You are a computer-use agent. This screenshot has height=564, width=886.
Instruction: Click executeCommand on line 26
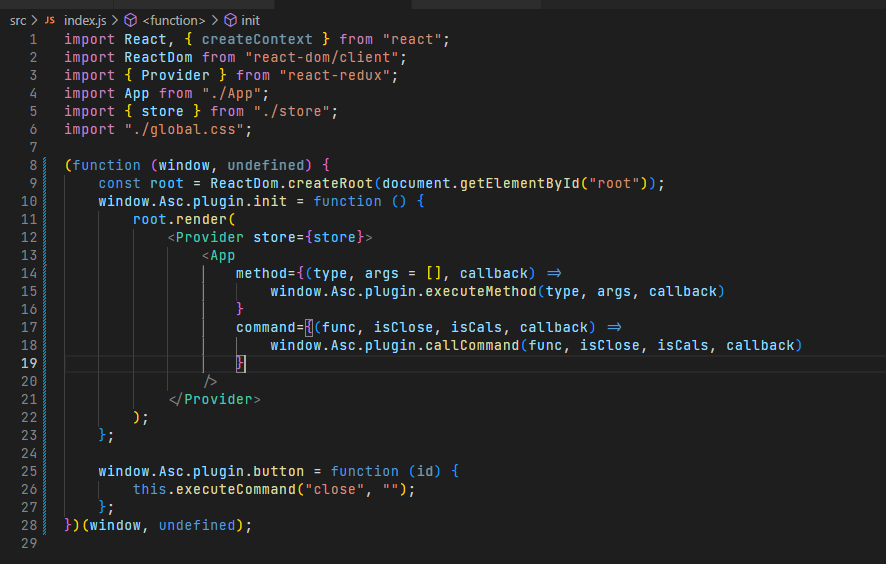click(x=236, y=489)
